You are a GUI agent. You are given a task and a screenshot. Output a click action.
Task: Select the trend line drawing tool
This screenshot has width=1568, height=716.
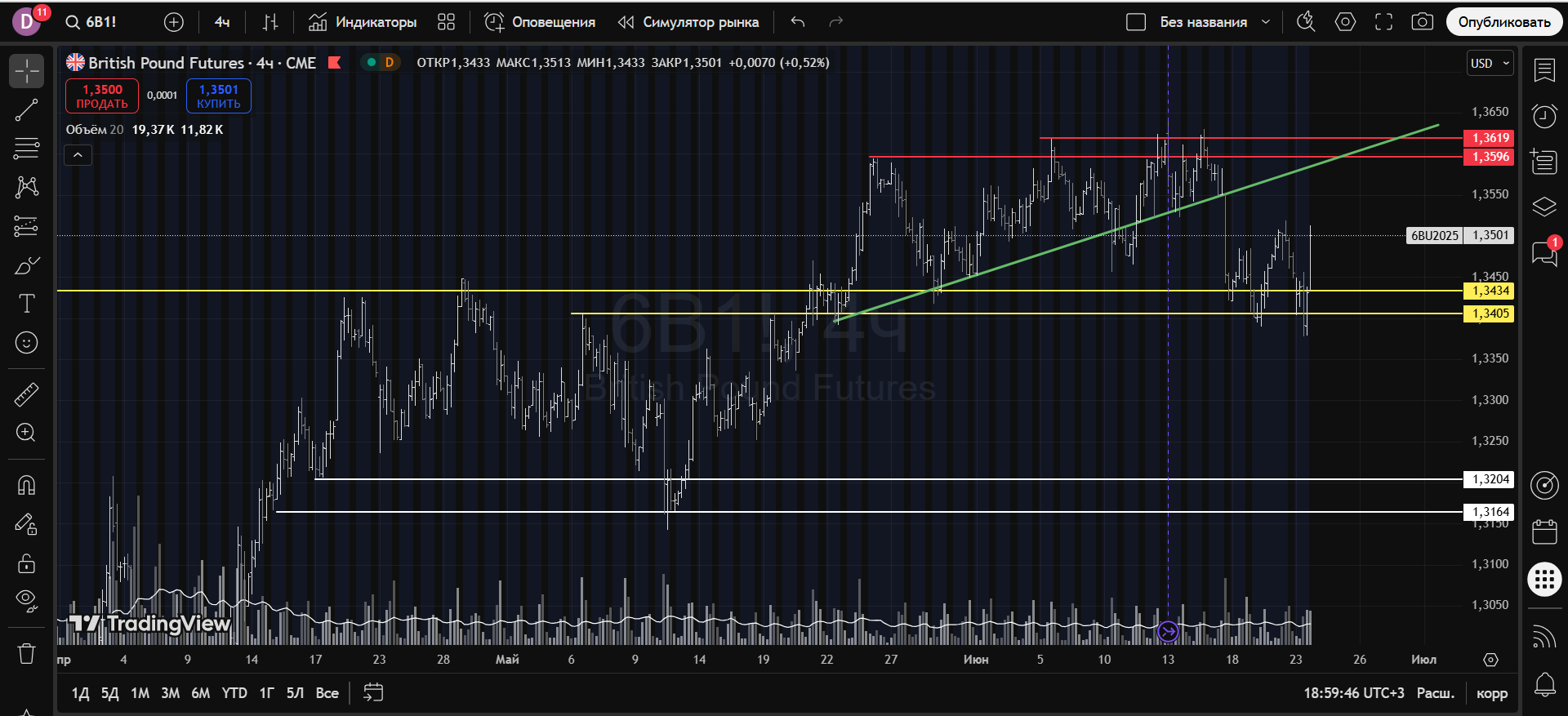(x=26, y=109)
